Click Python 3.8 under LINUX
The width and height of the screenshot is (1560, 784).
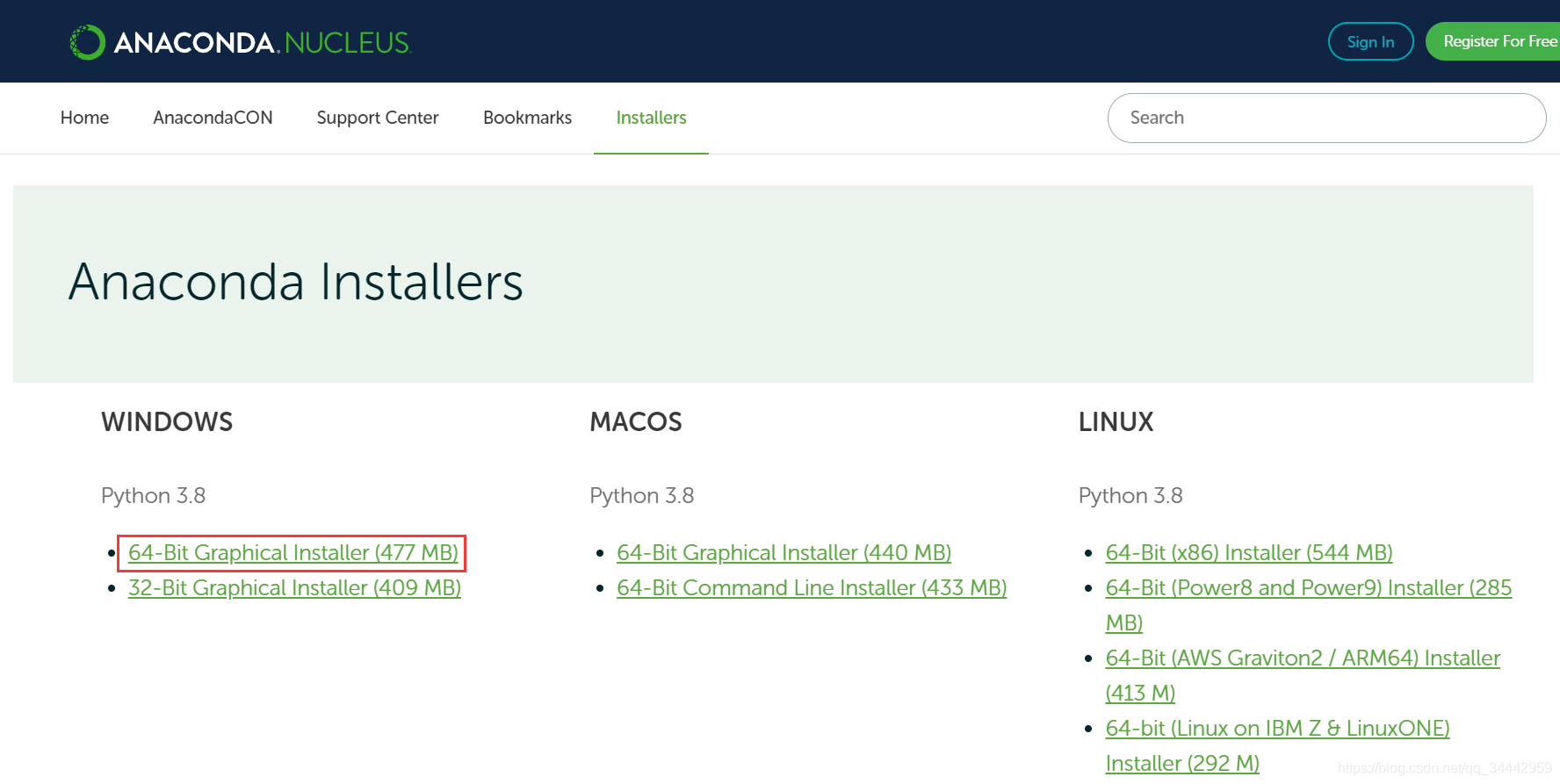coord(1130,496)
